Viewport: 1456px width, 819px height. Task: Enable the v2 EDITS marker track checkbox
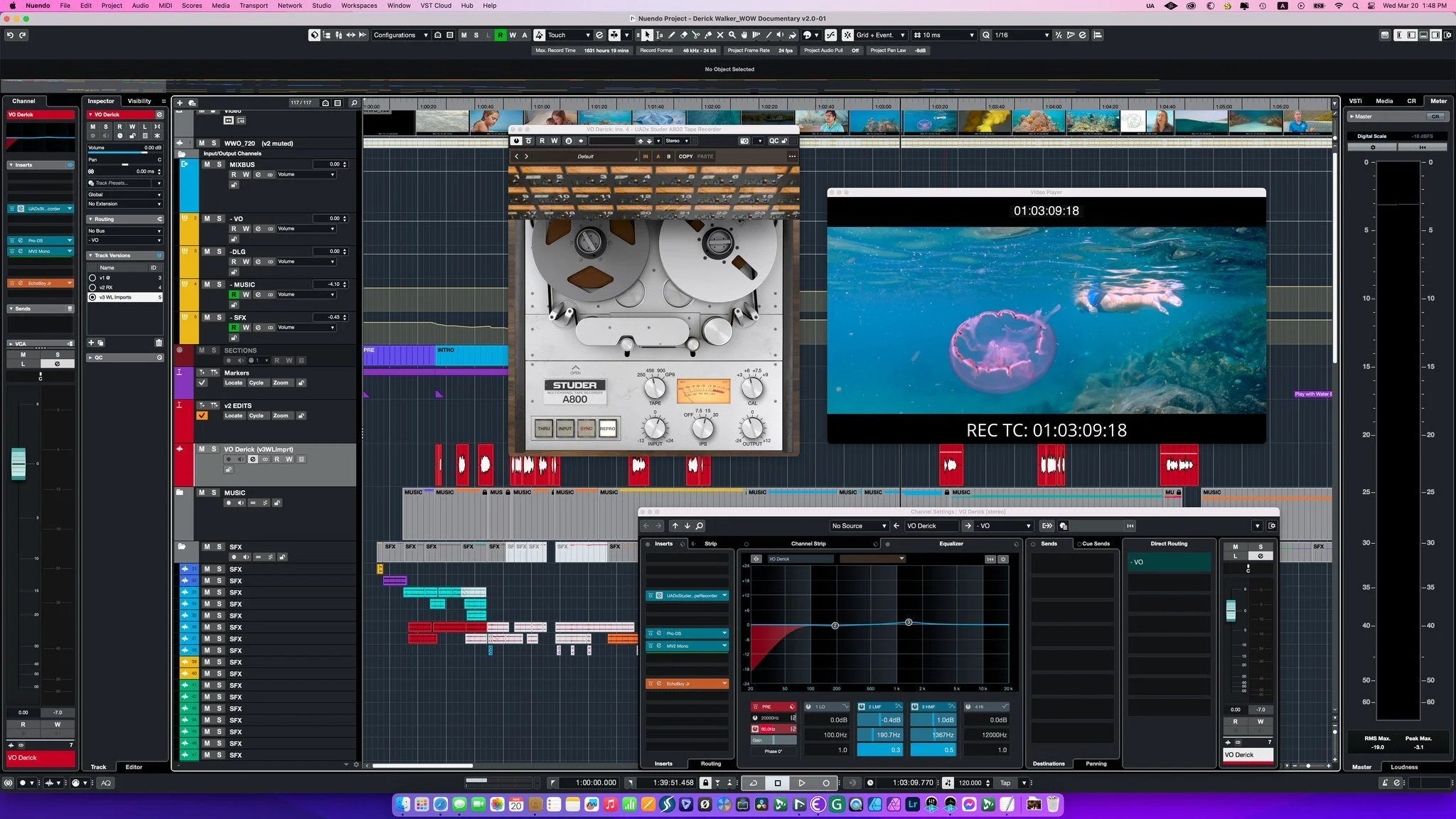tap(202, 415)
